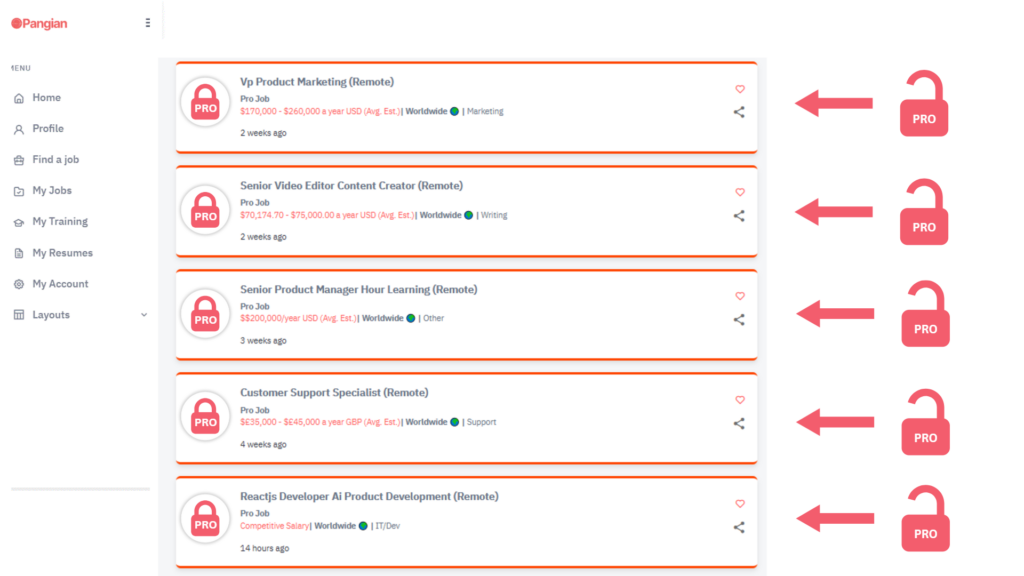
Task: Click Worldwide on the Reactjs Developer card
Action: coord(335,526)
